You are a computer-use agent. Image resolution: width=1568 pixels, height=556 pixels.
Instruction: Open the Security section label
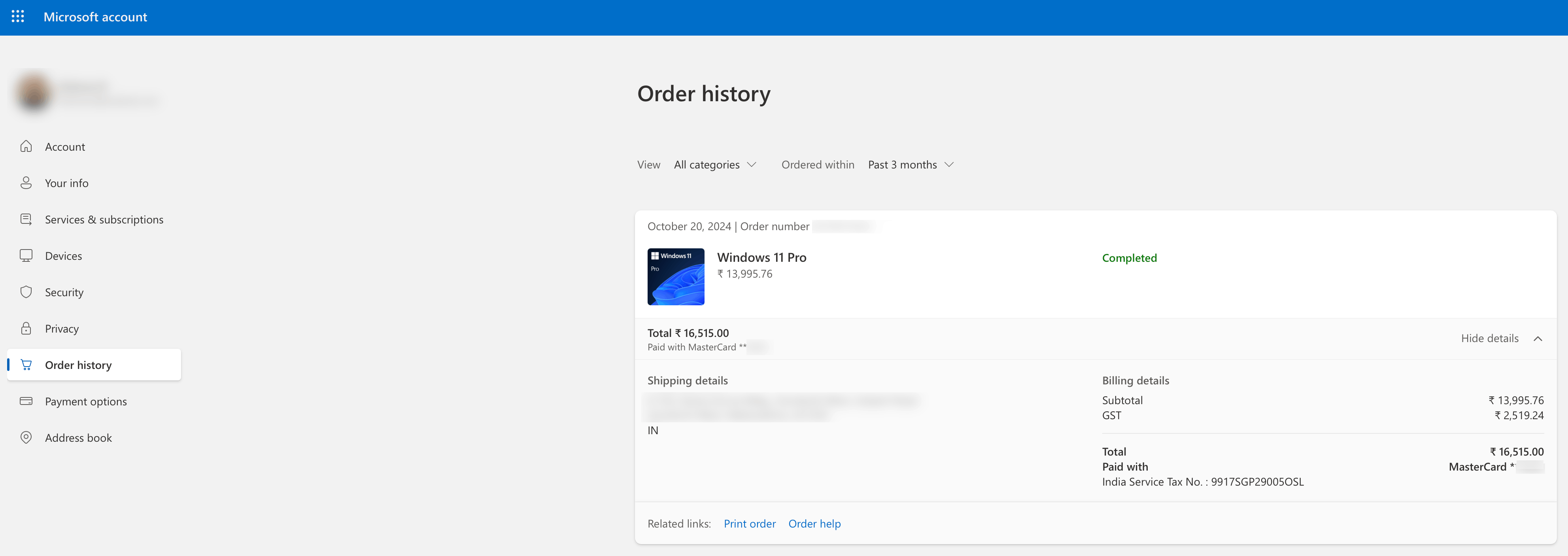pyautogui.click(x=64, y=292)
